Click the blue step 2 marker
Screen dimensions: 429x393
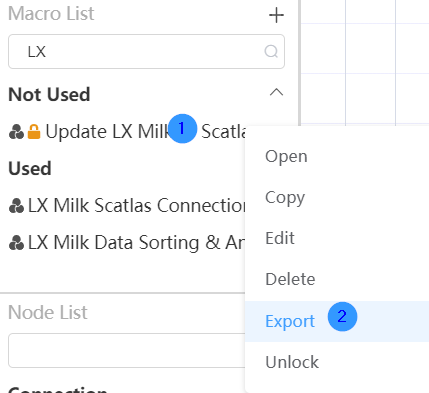(342, 317)
